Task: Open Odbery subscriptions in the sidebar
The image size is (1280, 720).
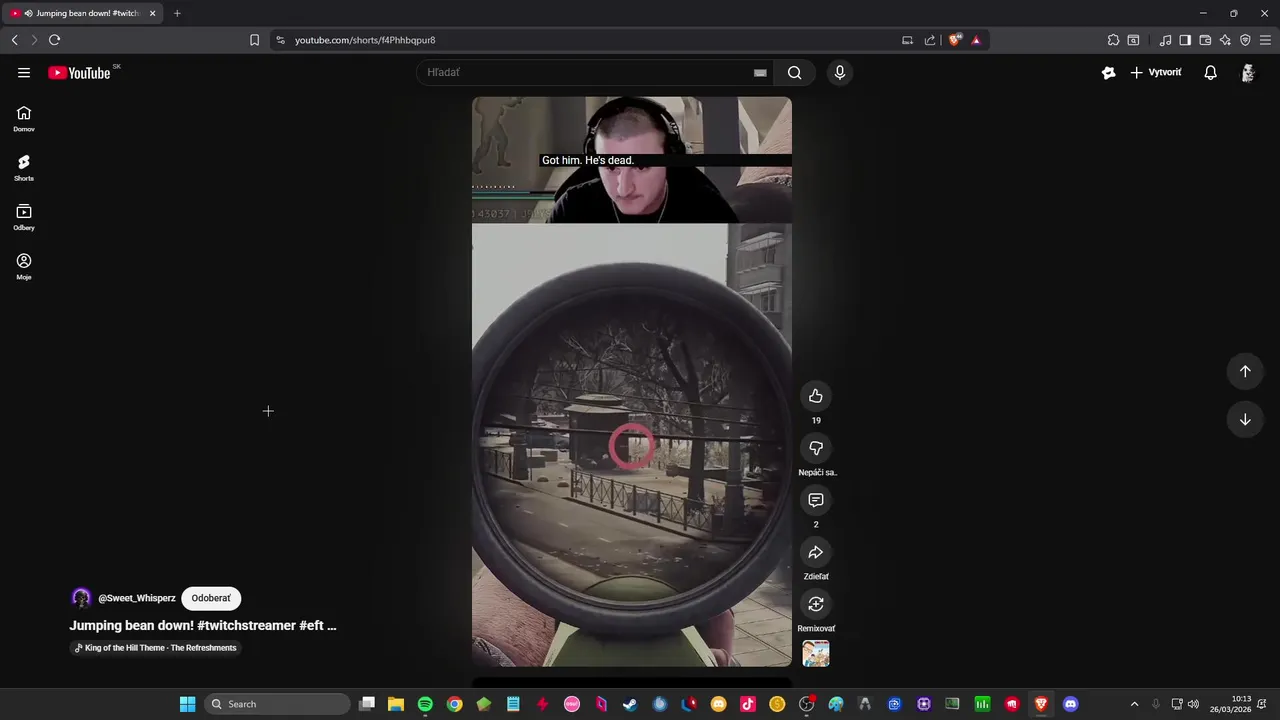Action: (24, 218)
